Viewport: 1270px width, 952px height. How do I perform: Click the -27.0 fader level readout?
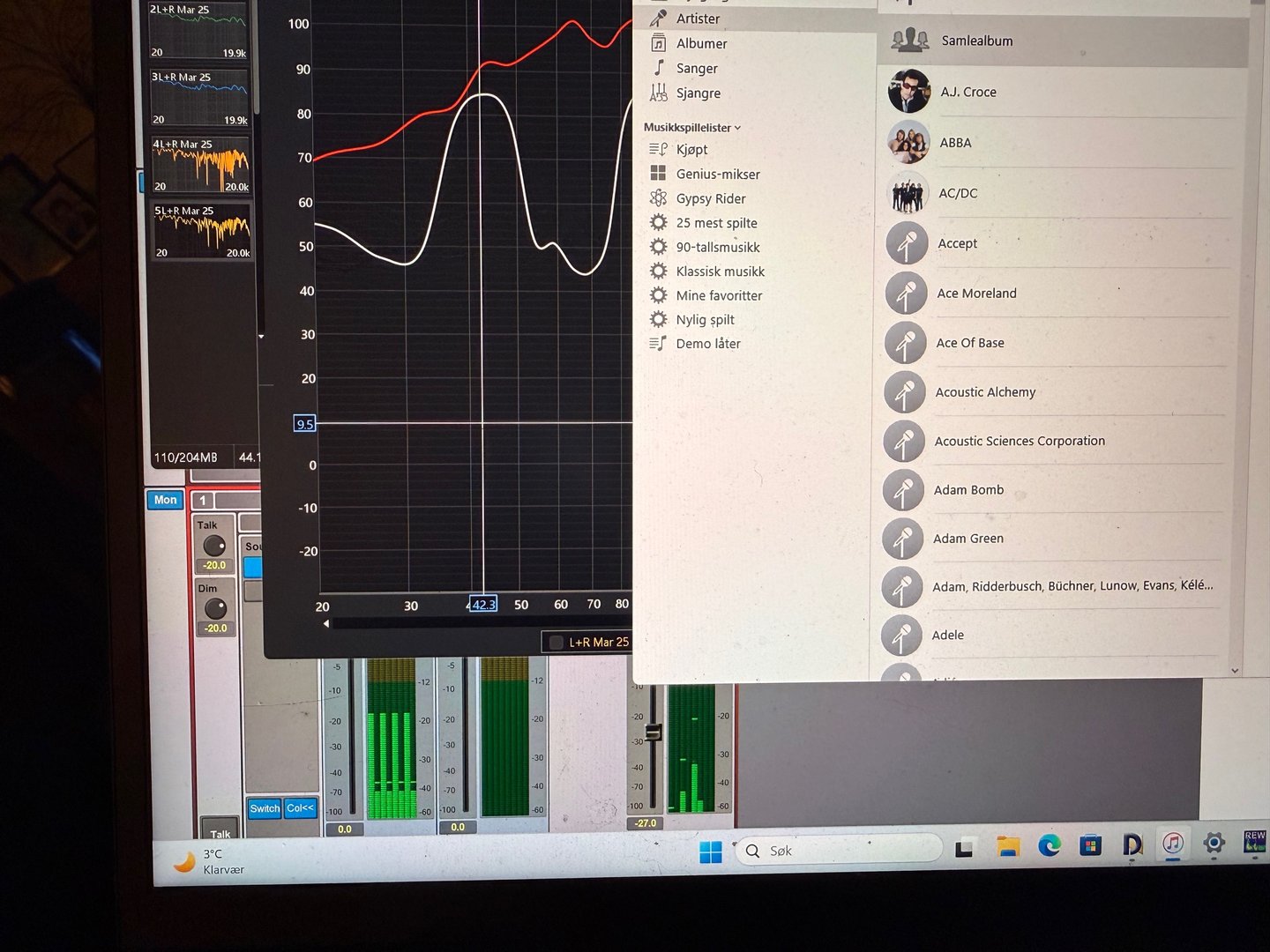point(646,823)
